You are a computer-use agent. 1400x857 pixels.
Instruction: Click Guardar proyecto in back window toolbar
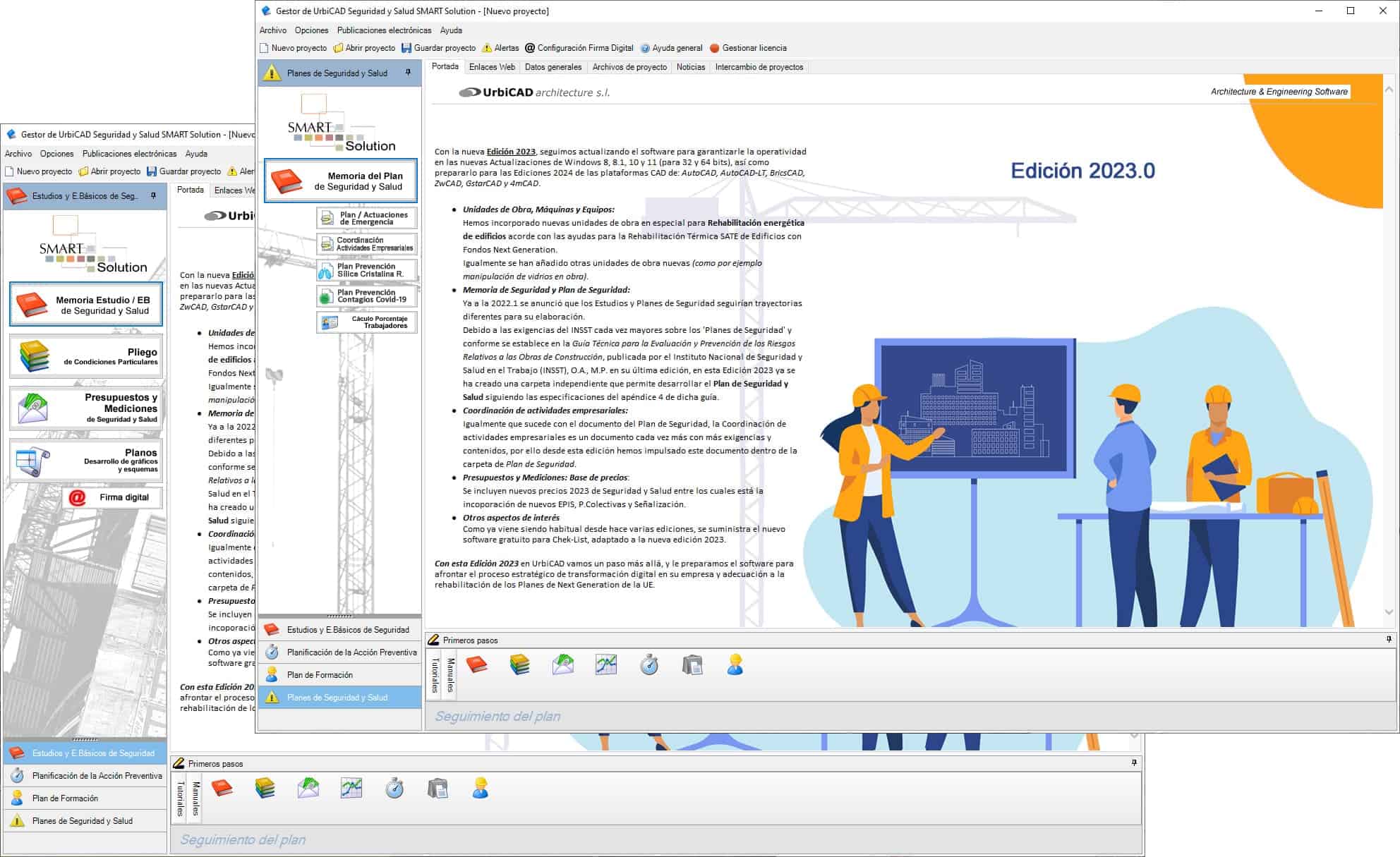click(x=183, y=171)
